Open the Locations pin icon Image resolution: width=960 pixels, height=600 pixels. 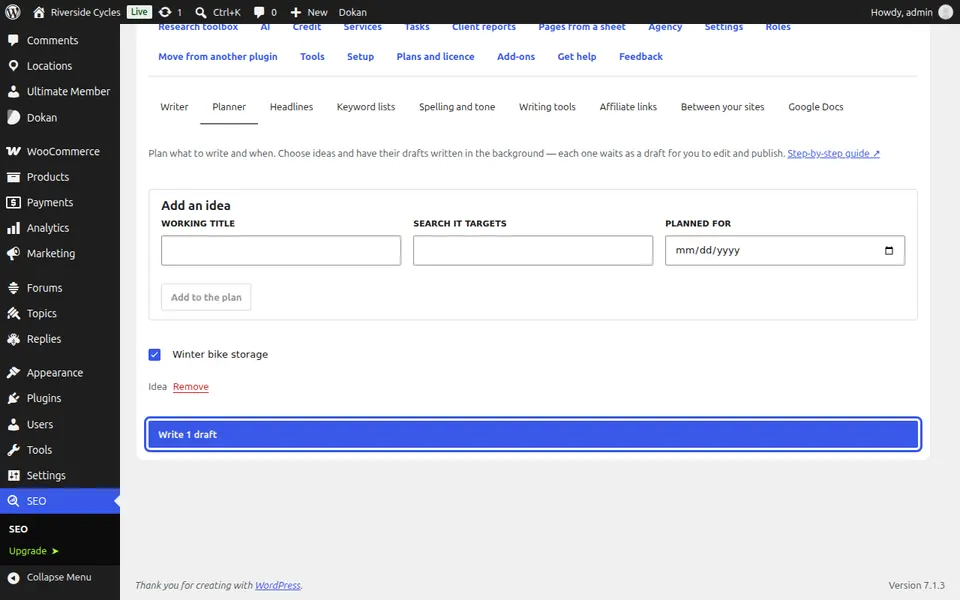click(x=13, y=66)
